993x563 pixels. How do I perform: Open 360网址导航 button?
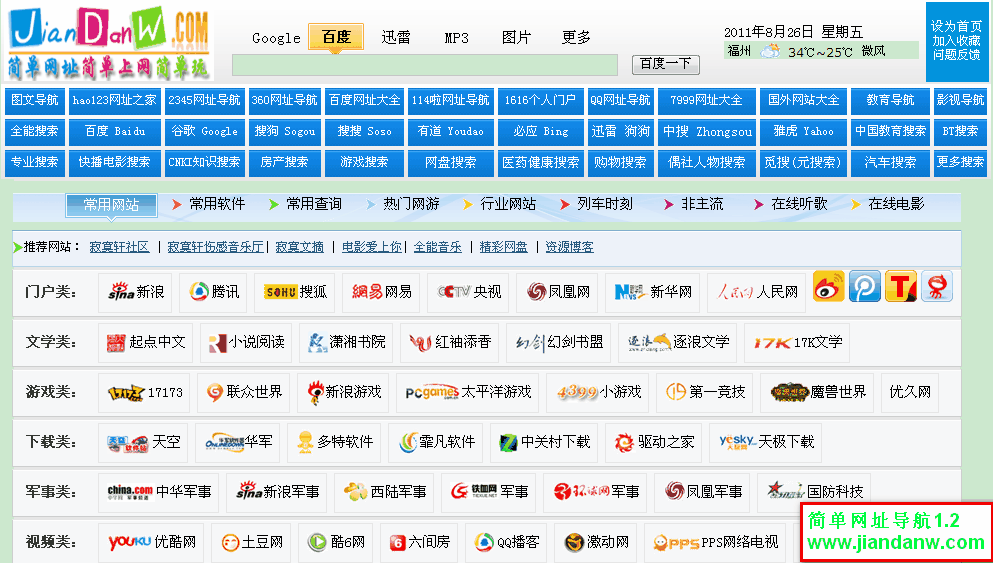pyautogui.click(x=284, y=101)
